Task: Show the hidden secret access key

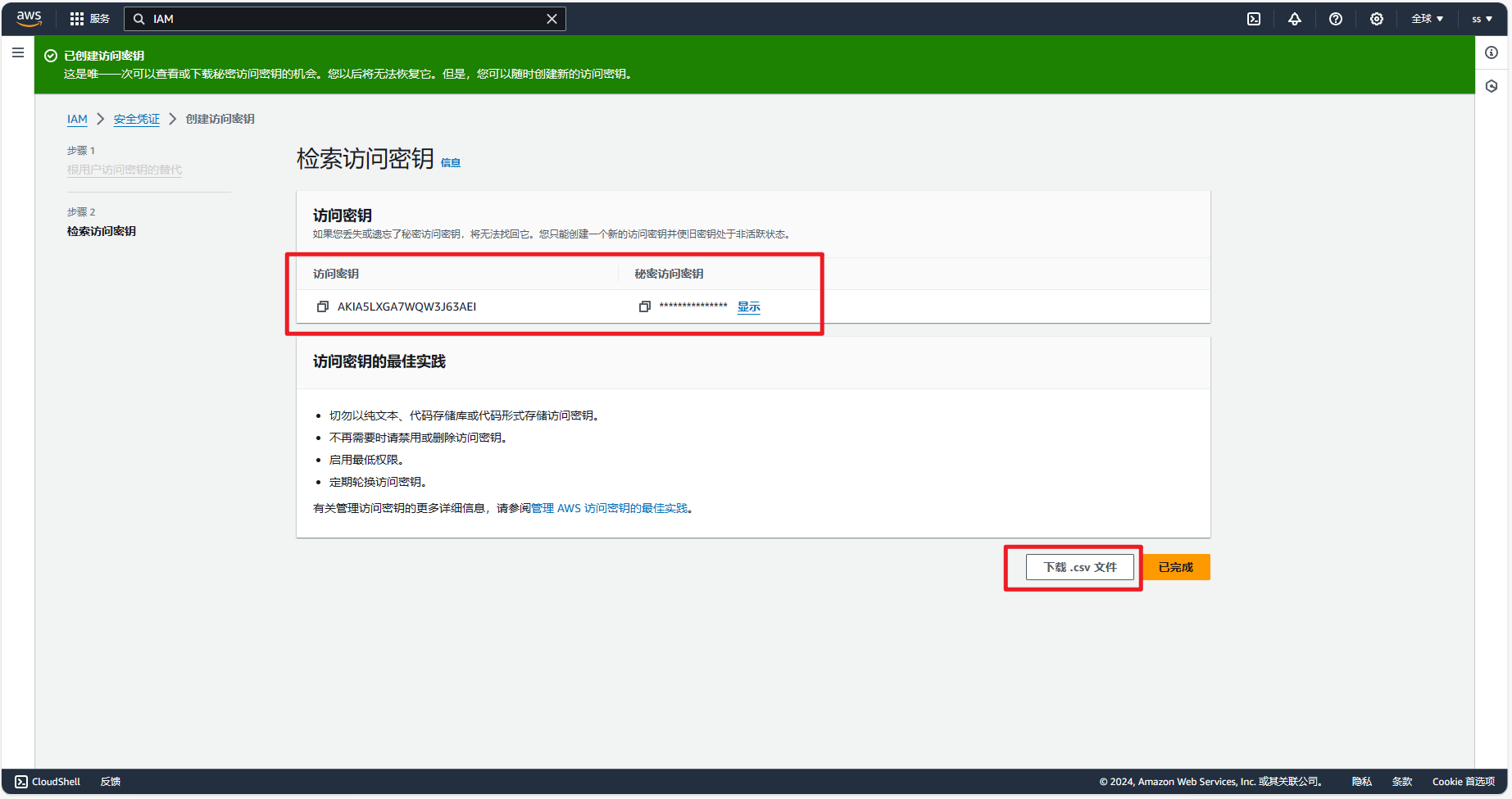Action: click(x=748, y=306)
